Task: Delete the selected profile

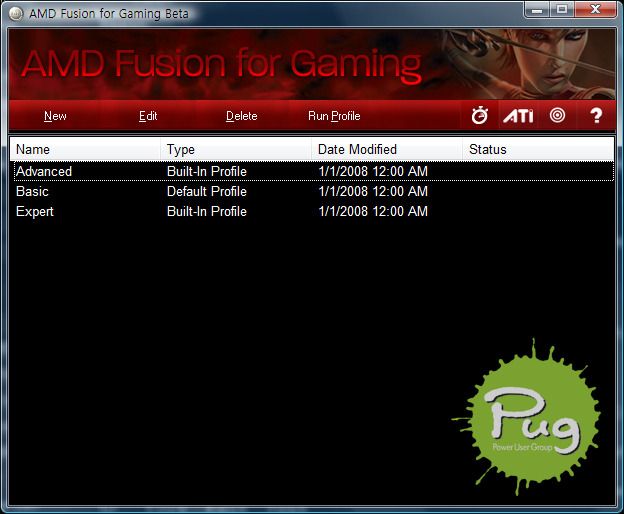Action: 242,116
